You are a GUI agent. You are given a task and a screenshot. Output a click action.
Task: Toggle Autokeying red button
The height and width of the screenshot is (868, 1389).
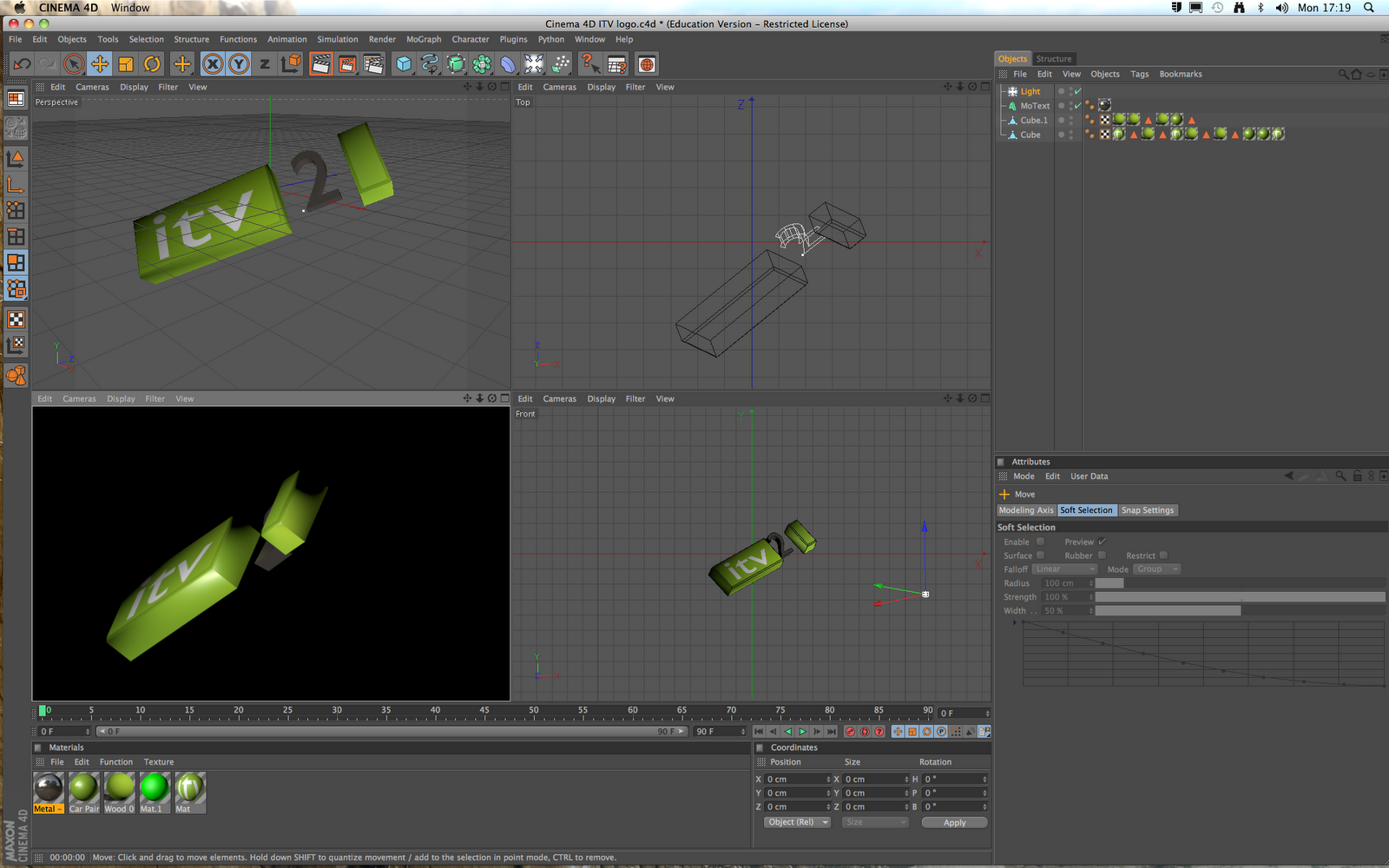tap(865, 732)
